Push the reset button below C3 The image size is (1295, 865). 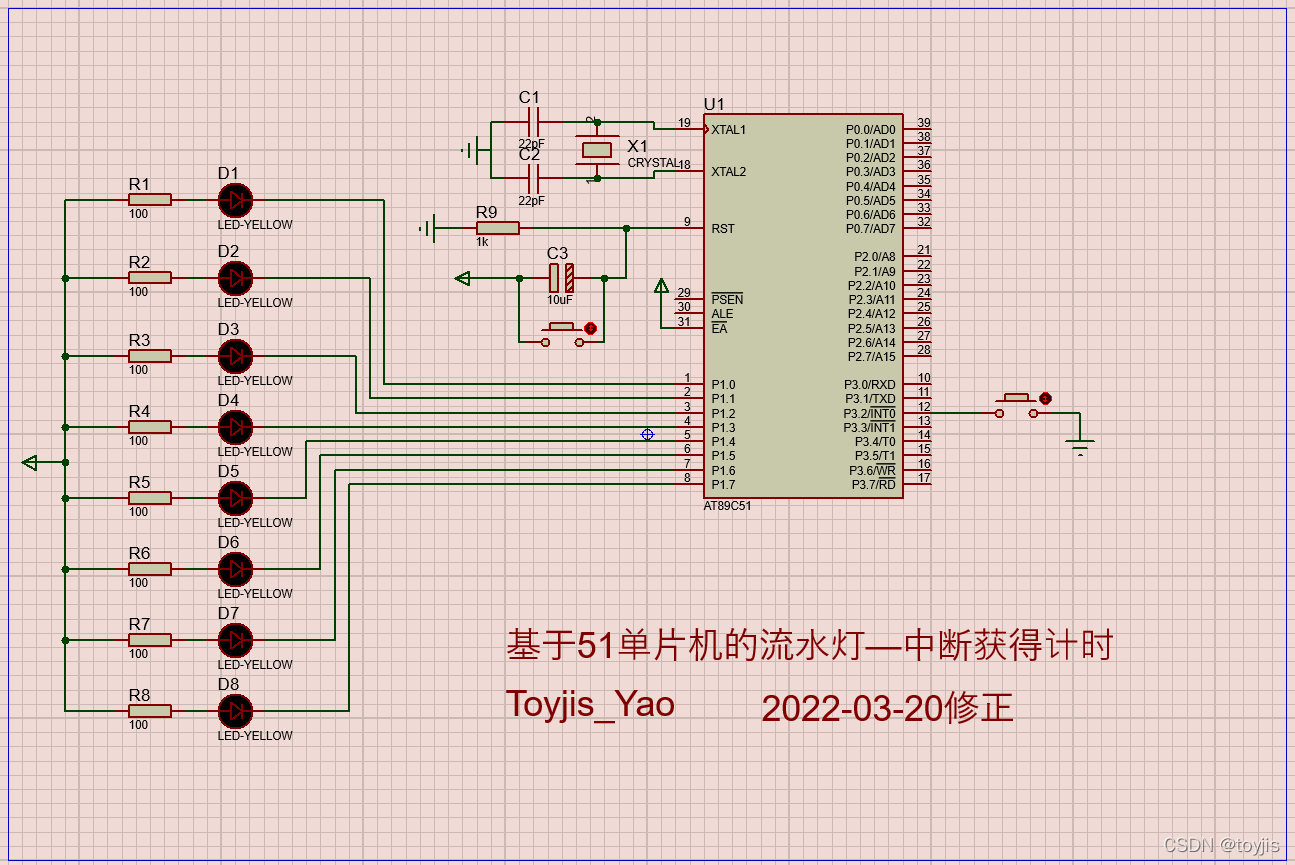coord(562,334)
